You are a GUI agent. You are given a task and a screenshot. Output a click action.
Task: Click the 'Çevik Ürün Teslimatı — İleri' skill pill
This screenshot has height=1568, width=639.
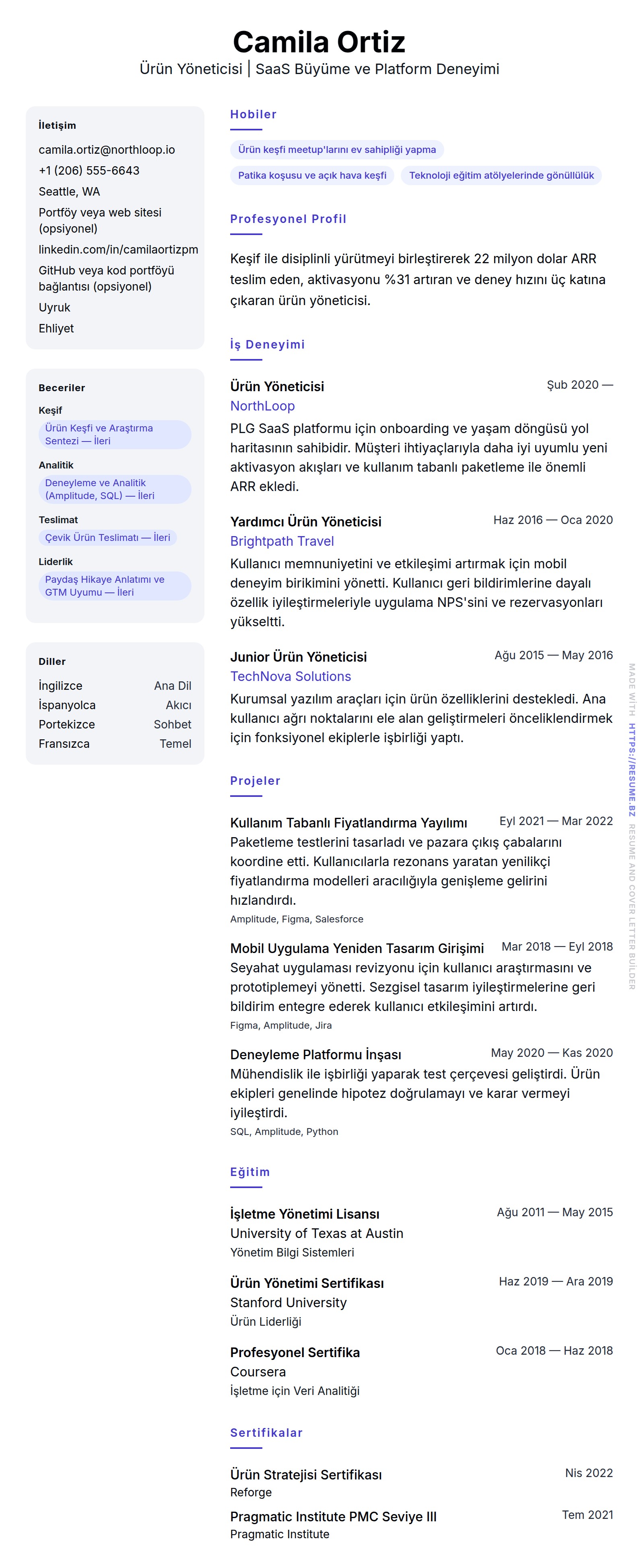coord(107,537)
